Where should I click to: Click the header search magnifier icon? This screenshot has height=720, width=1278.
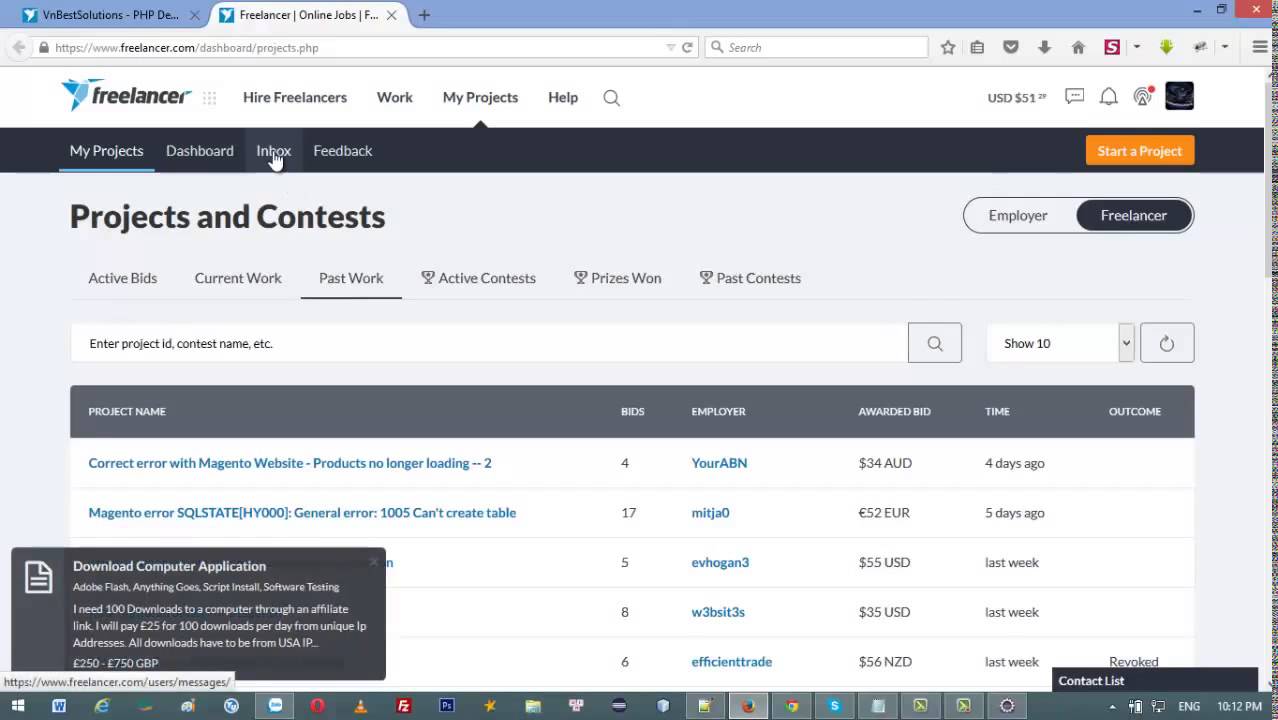point(612,98)
